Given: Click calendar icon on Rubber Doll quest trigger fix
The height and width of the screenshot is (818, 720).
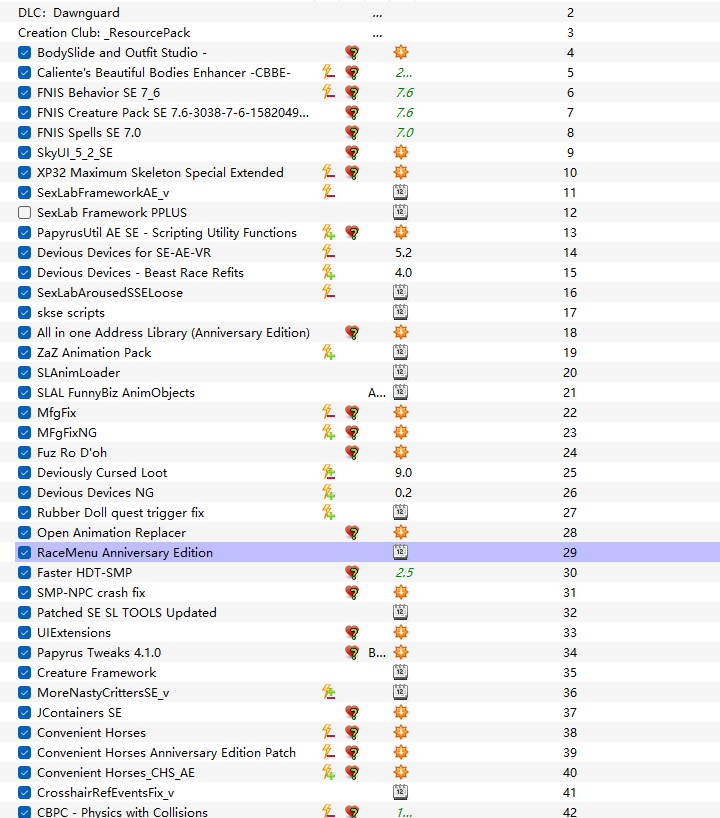Looking at the screenshot, I should [400, 512].
